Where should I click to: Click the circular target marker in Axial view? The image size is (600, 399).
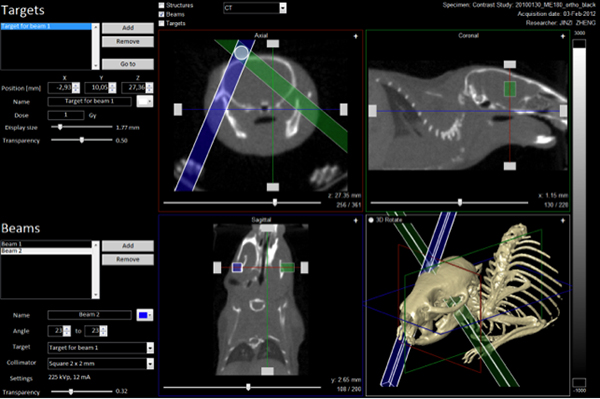click(241, 53)
